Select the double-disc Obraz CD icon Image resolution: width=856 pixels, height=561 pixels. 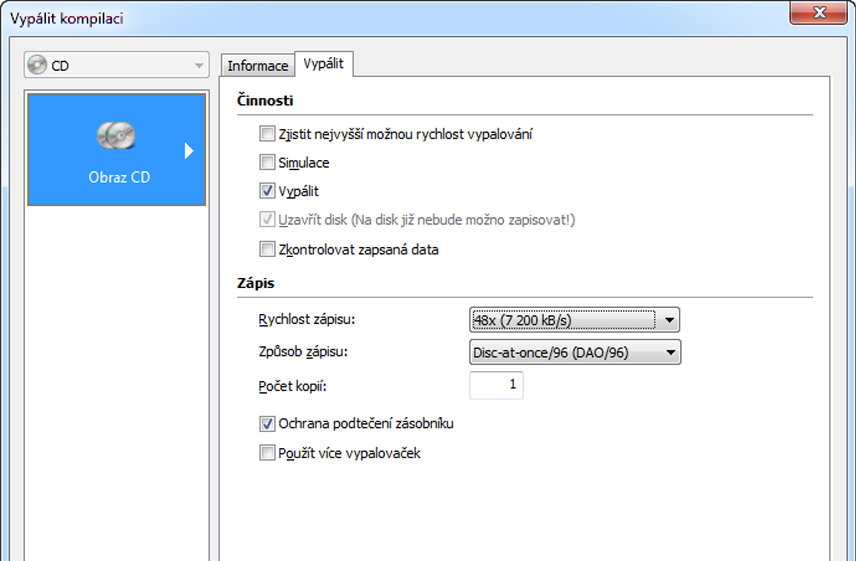click(116, 135)
